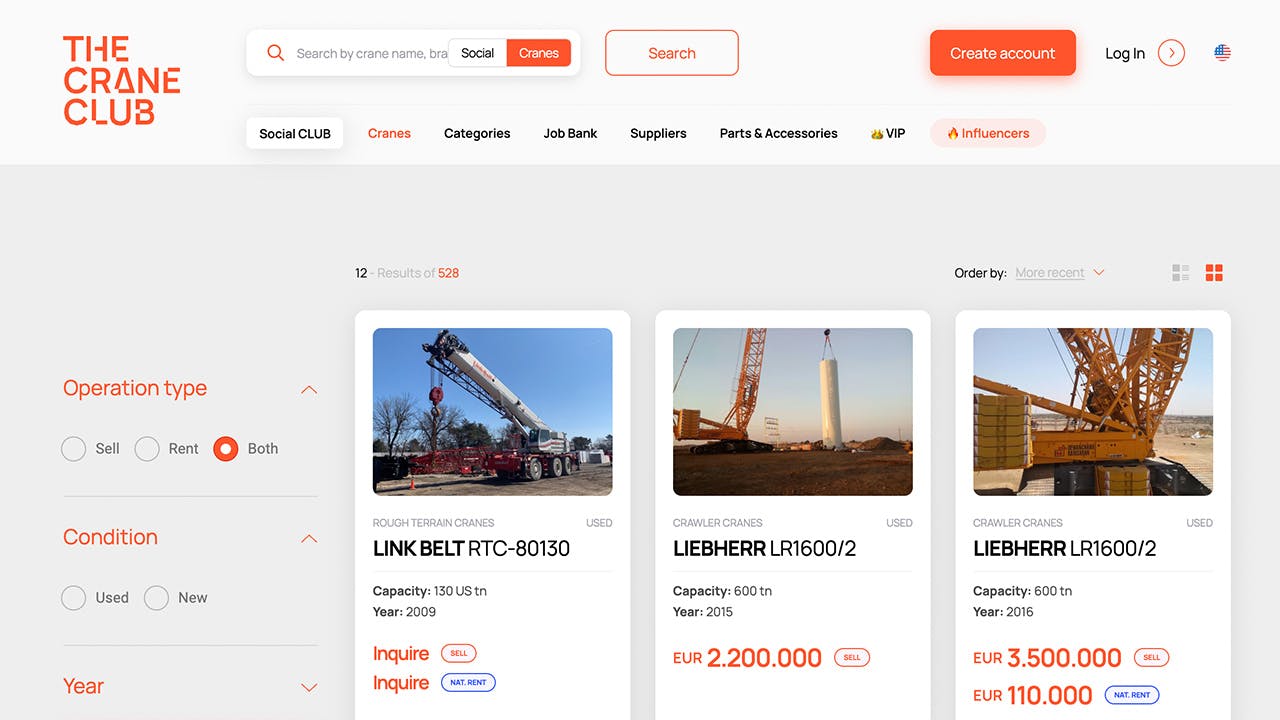Open the Suppliers navigation item
Image resolution: width=1280 pixels, height=720 pixels.
point(658,133)
